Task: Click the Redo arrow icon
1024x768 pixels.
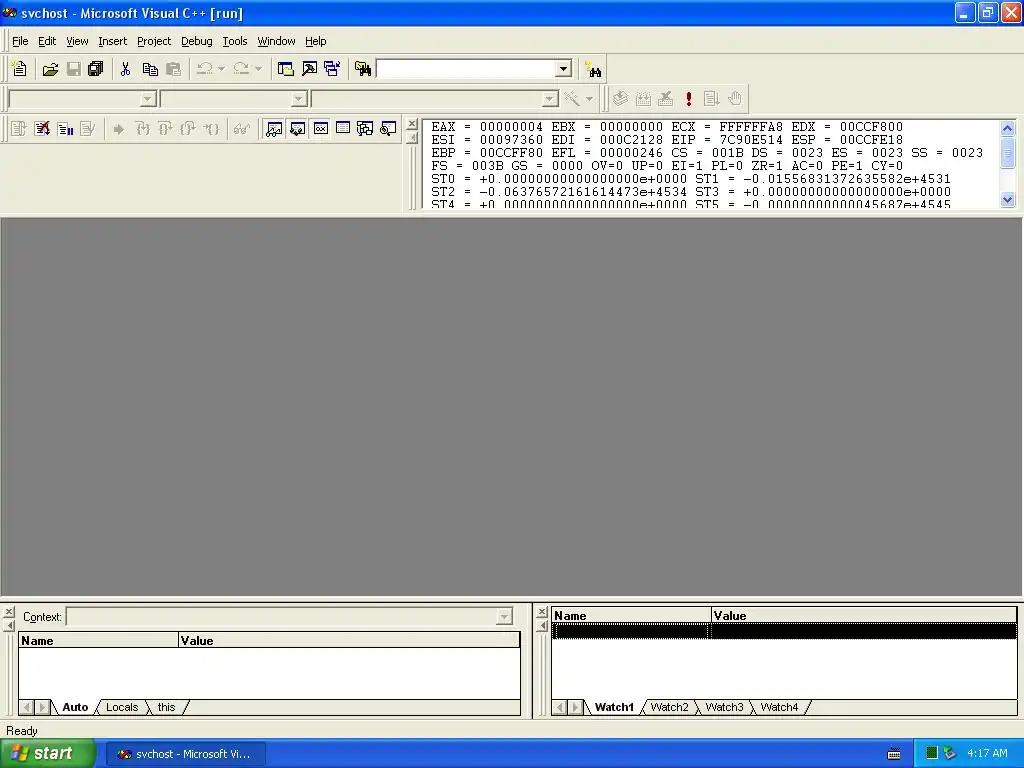Action: [241, 69]
